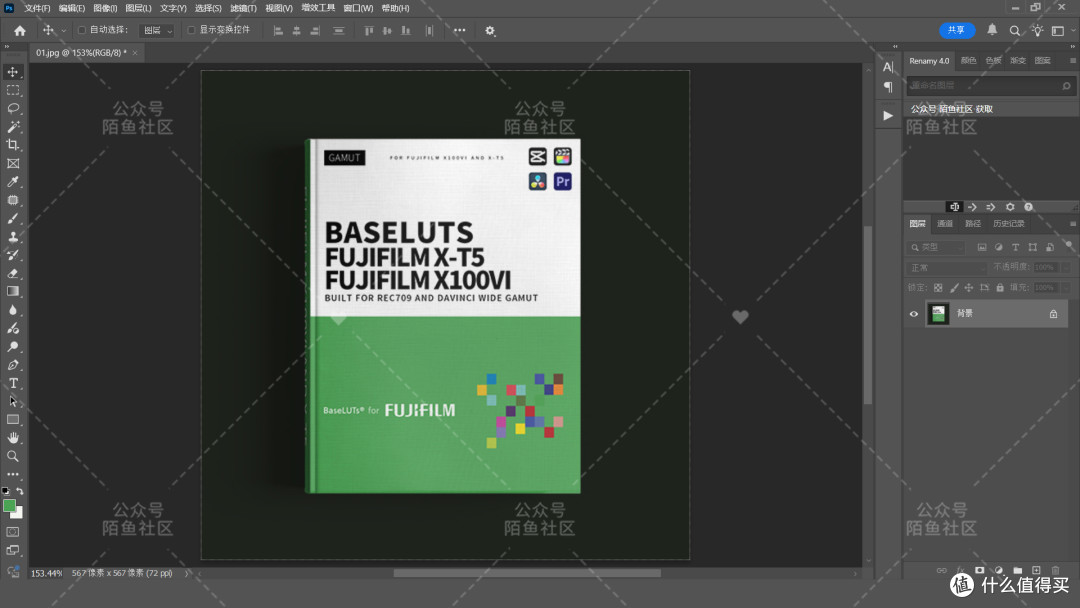
Task: Toggle lock all padlock icon
Action: [x=1000, y=287]
